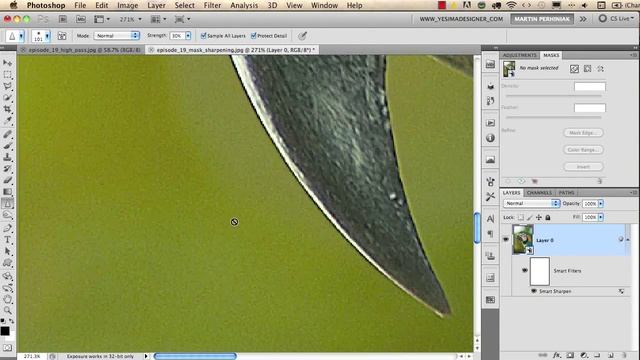Select the Crop tool
This screenshot has width=640, height=360.
click(x=7, y=109)
